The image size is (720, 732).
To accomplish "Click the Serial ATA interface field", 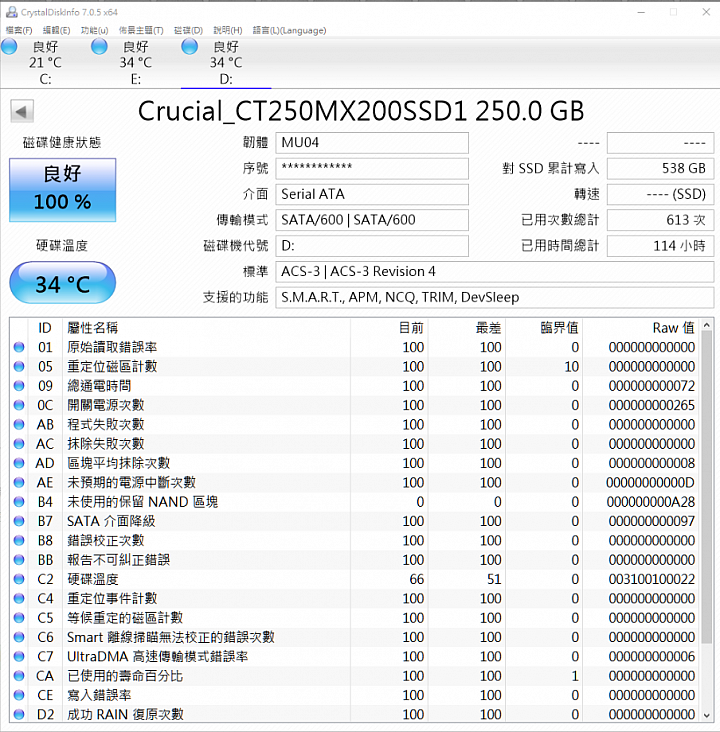I will (372, 194).
